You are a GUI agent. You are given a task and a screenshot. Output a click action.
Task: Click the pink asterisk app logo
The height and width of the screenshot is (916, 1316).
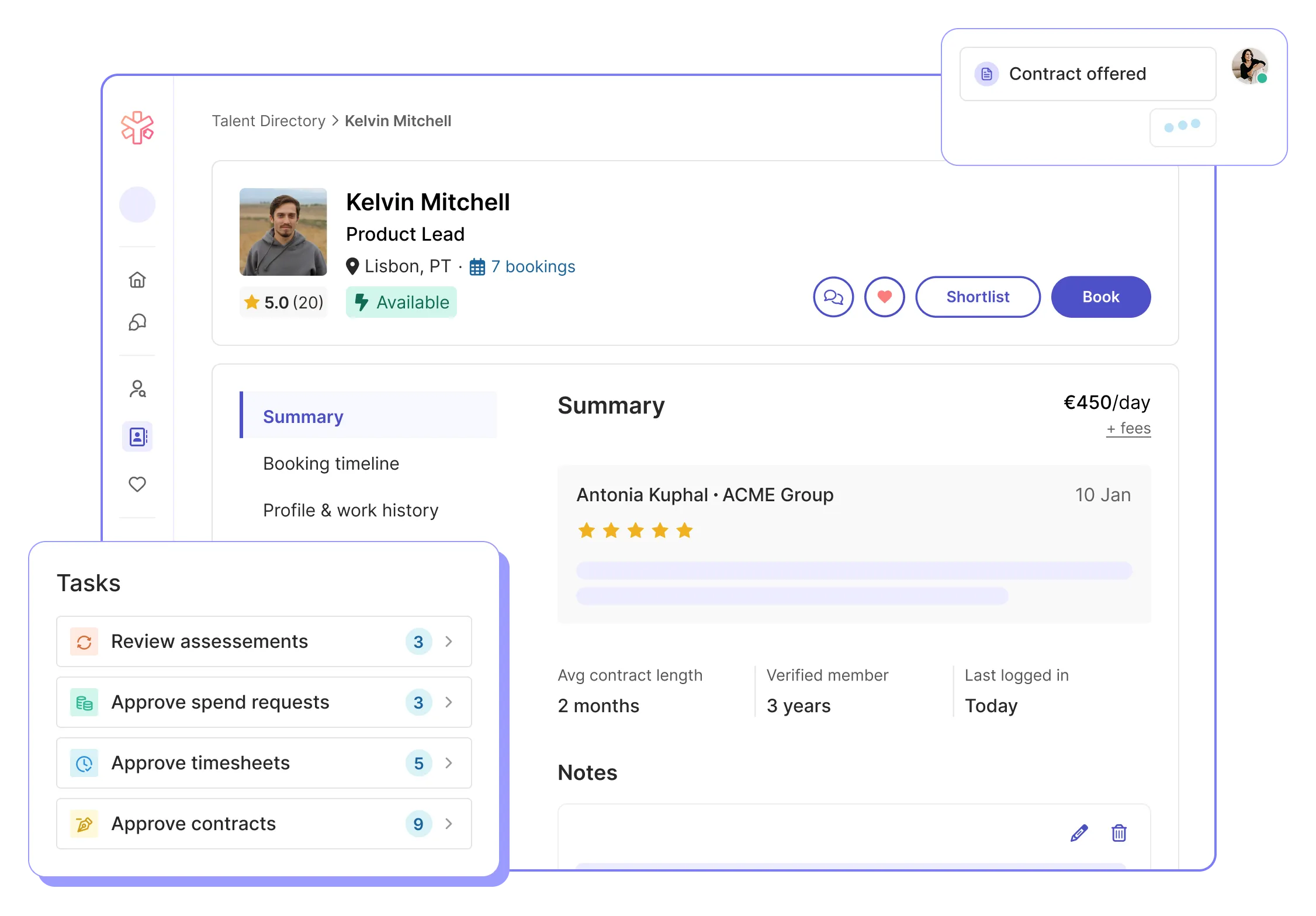point(137,127)
